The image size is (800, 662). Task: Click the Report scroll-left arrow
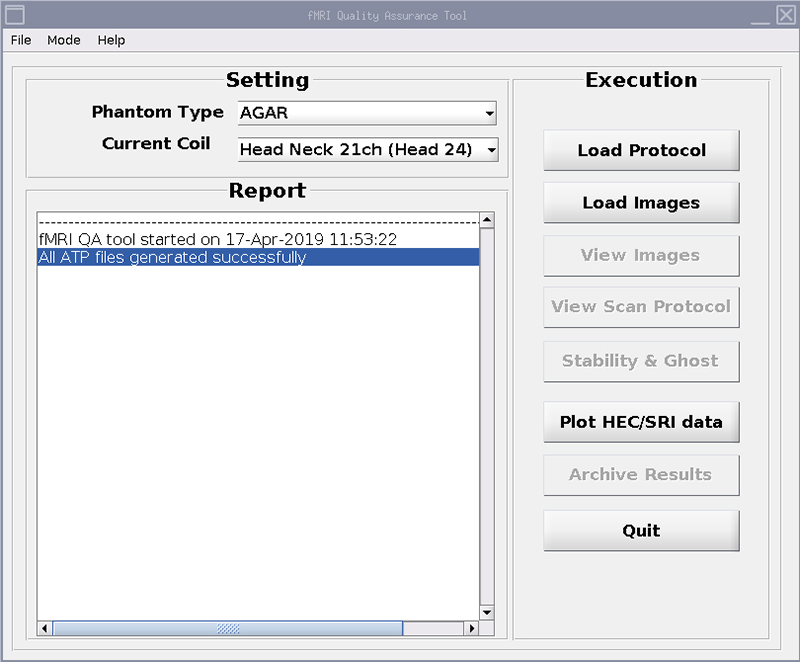click(x=45, y=629)
